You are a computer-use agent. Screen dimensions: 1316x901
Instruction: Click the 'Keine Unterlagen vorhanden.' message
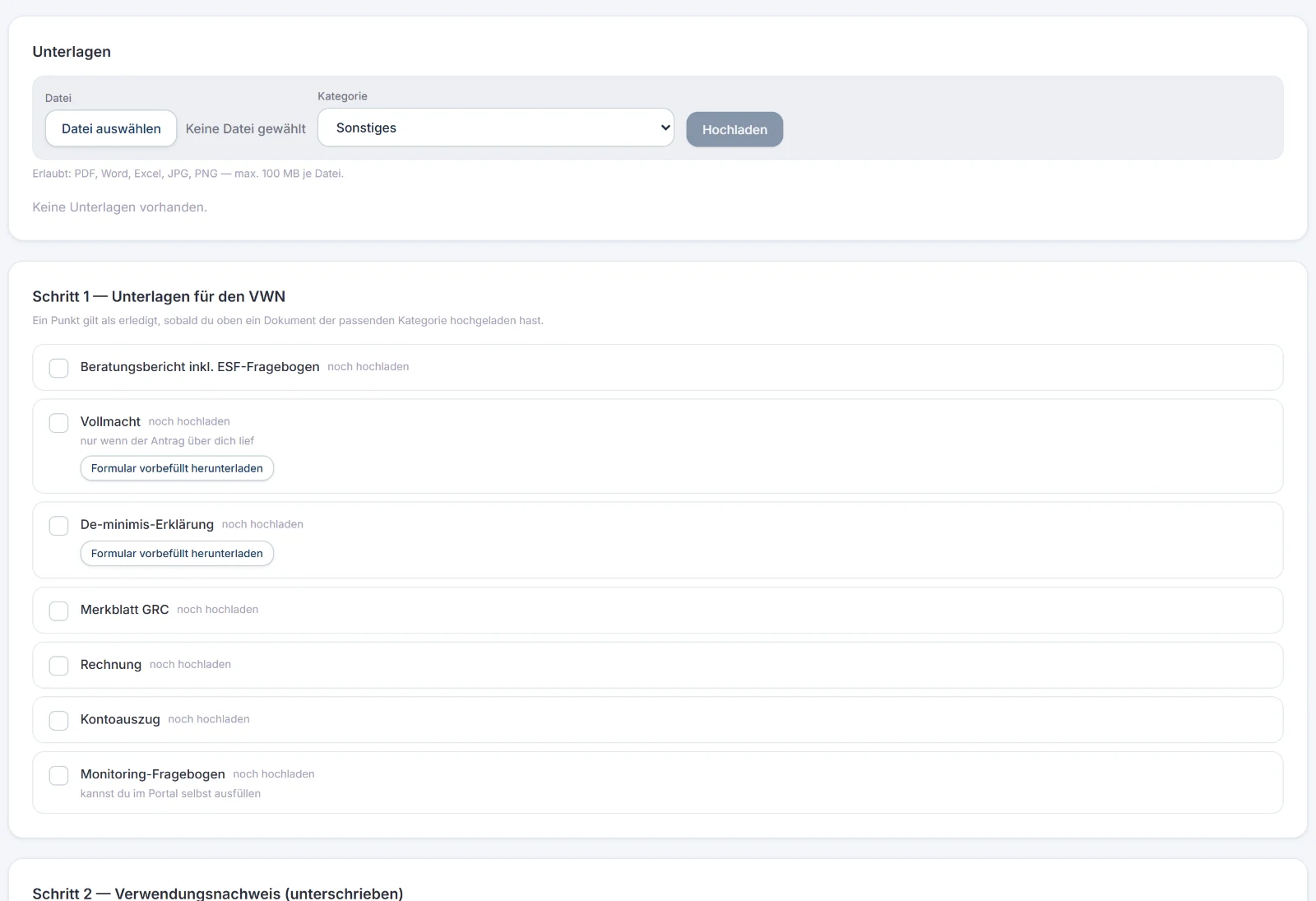[120, 207]
